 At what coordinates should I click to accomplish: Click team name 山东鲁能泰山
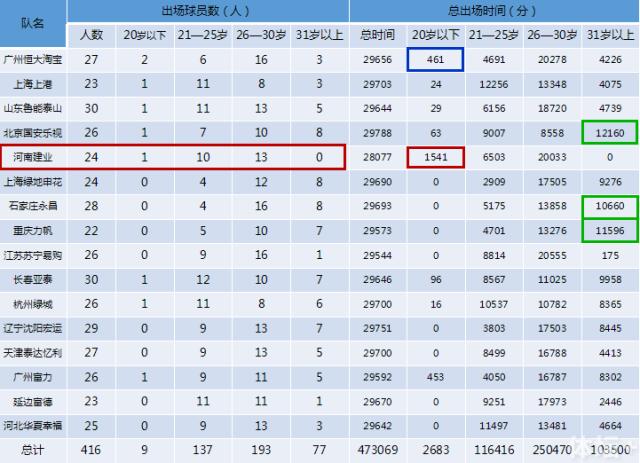point(33,108)
